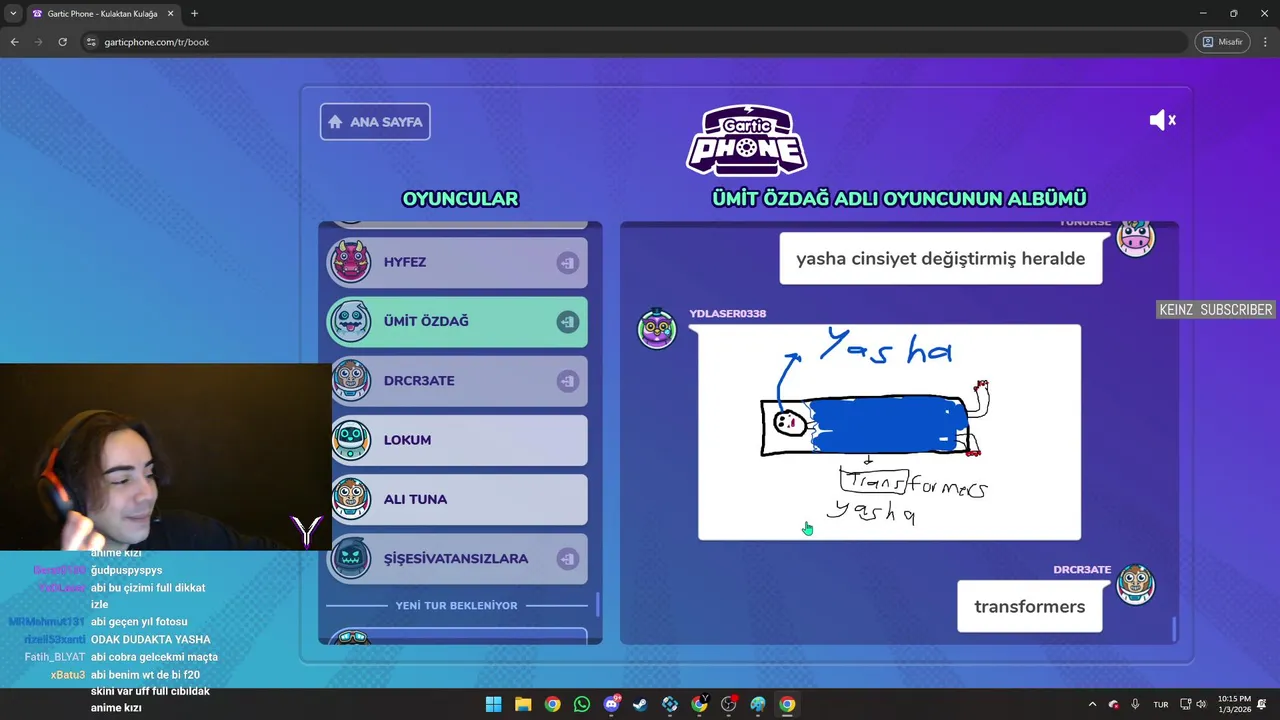Open clock showing 10:15 PM
This screenshot has width=1280, height=720.
click(x=1234, y=704)
